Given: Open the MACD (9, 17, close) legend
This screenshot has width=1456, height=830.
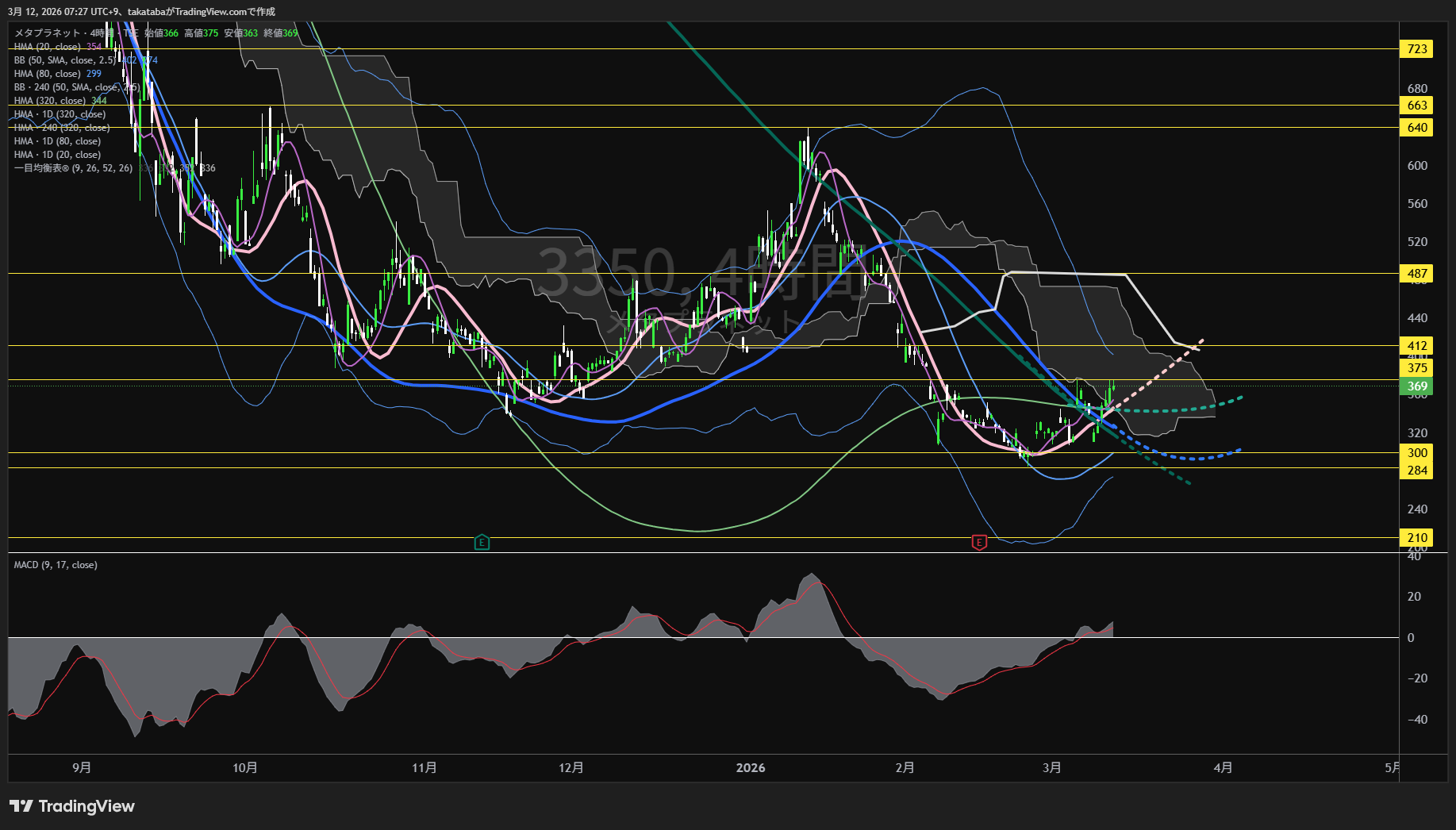Looking at the screenshot, I should pos(56,565).
